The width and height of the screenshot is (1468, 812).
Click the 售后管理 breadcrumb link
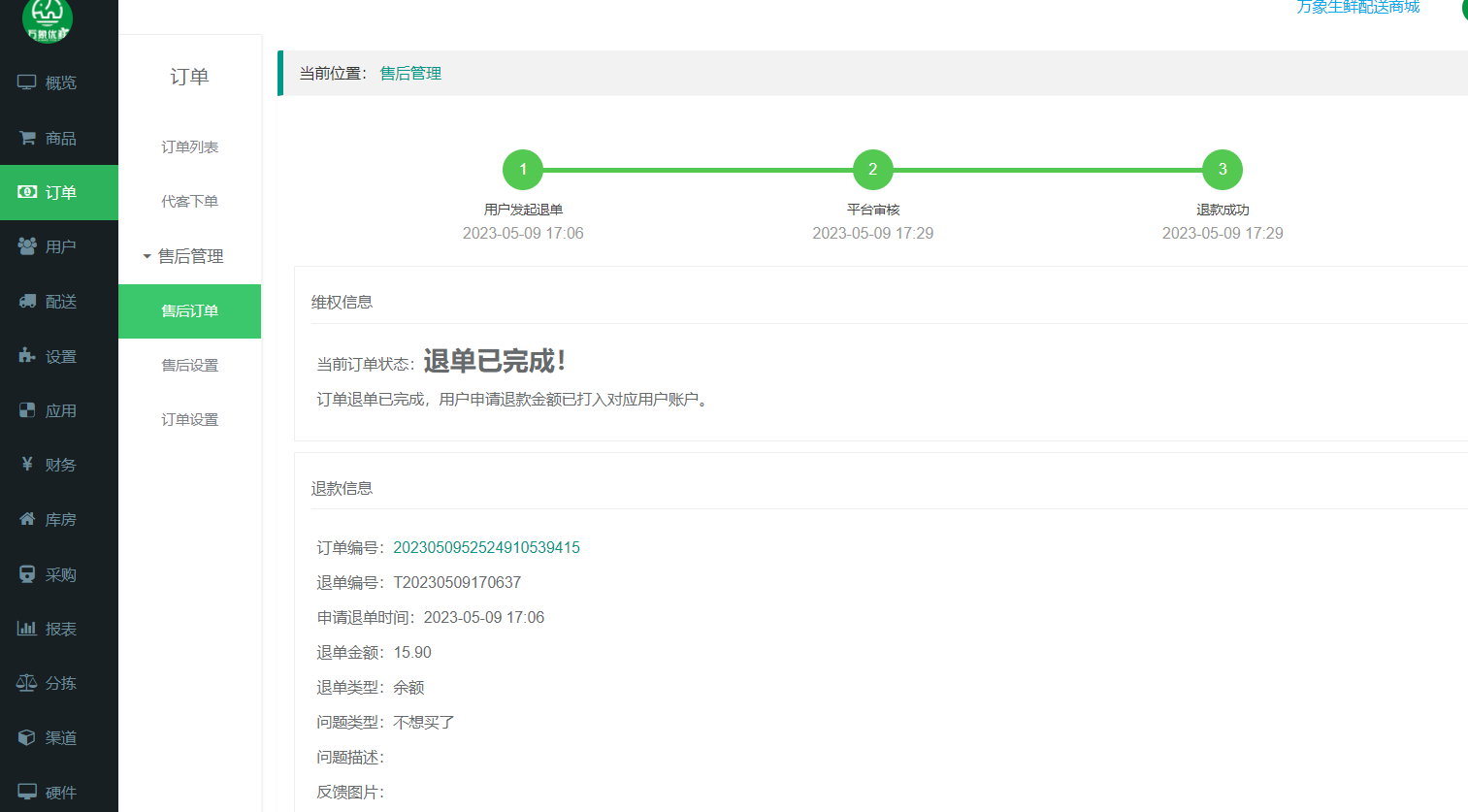(x=410, y=74)
